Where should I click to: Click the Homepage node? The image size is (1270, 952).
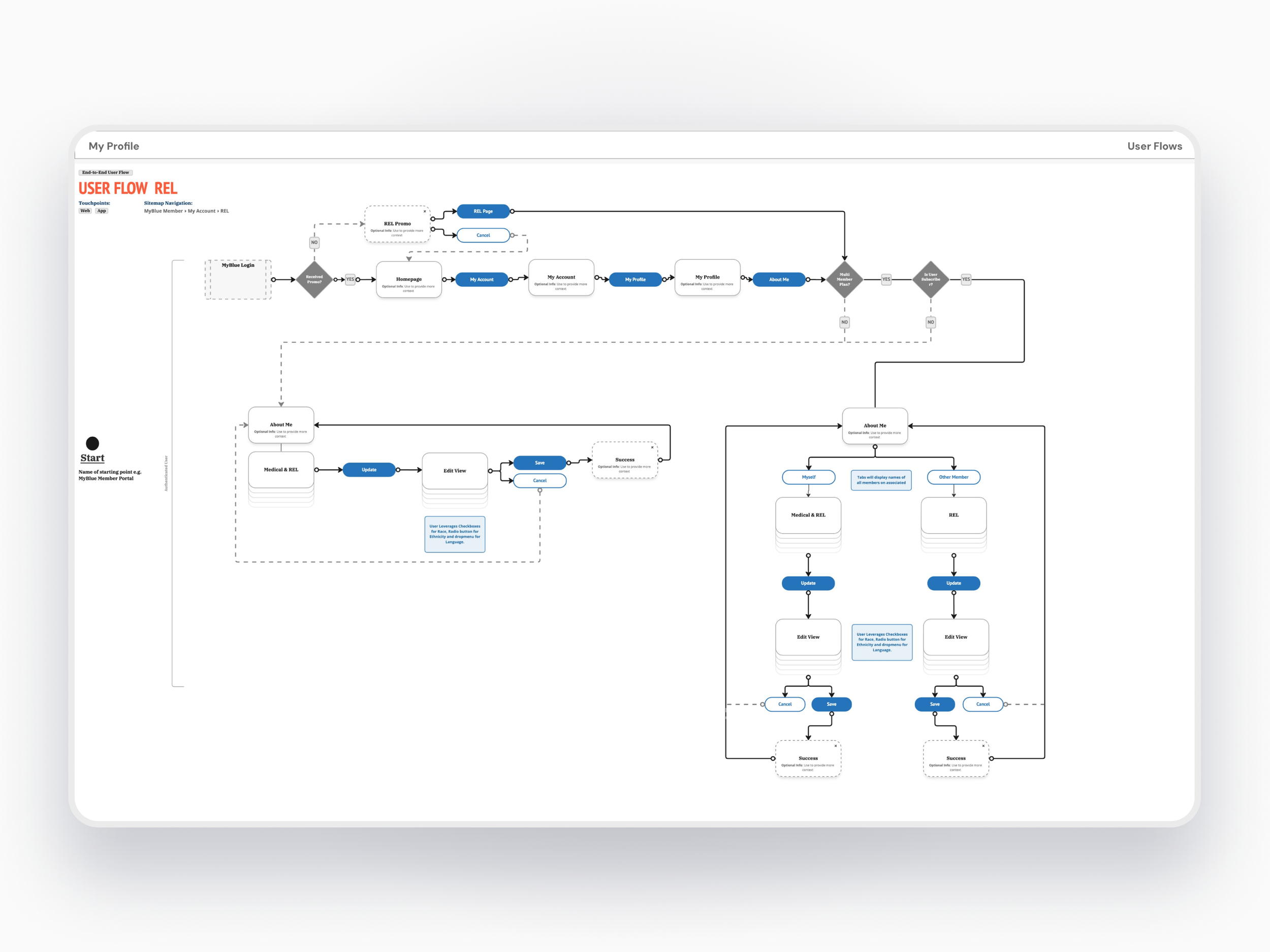click(408, 280)
